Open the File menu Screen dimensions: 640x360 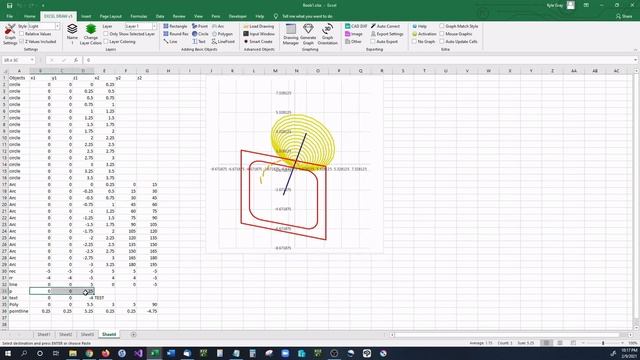click(9, 16)
